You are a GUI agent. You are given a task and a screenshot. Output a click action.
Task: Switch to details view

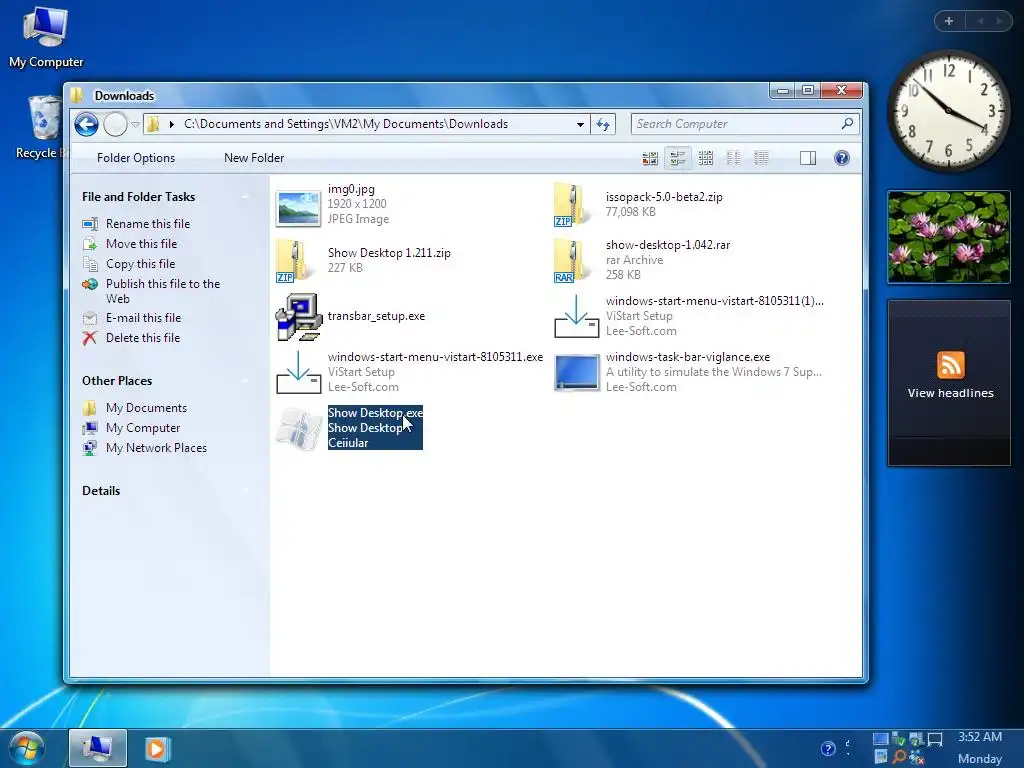click(x=761, y=158)
